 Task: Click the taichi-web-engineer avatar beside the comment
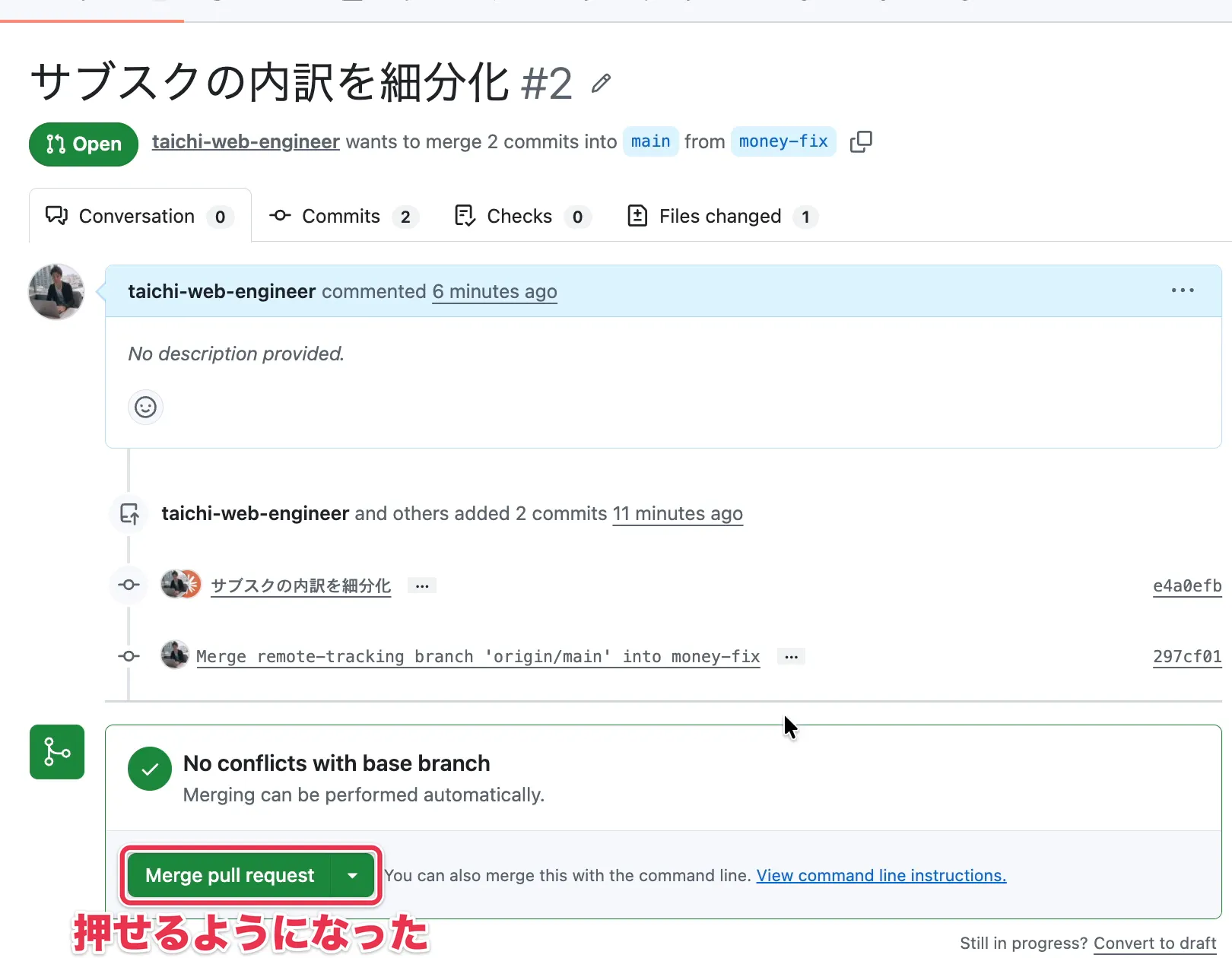(x=56, y=292)
